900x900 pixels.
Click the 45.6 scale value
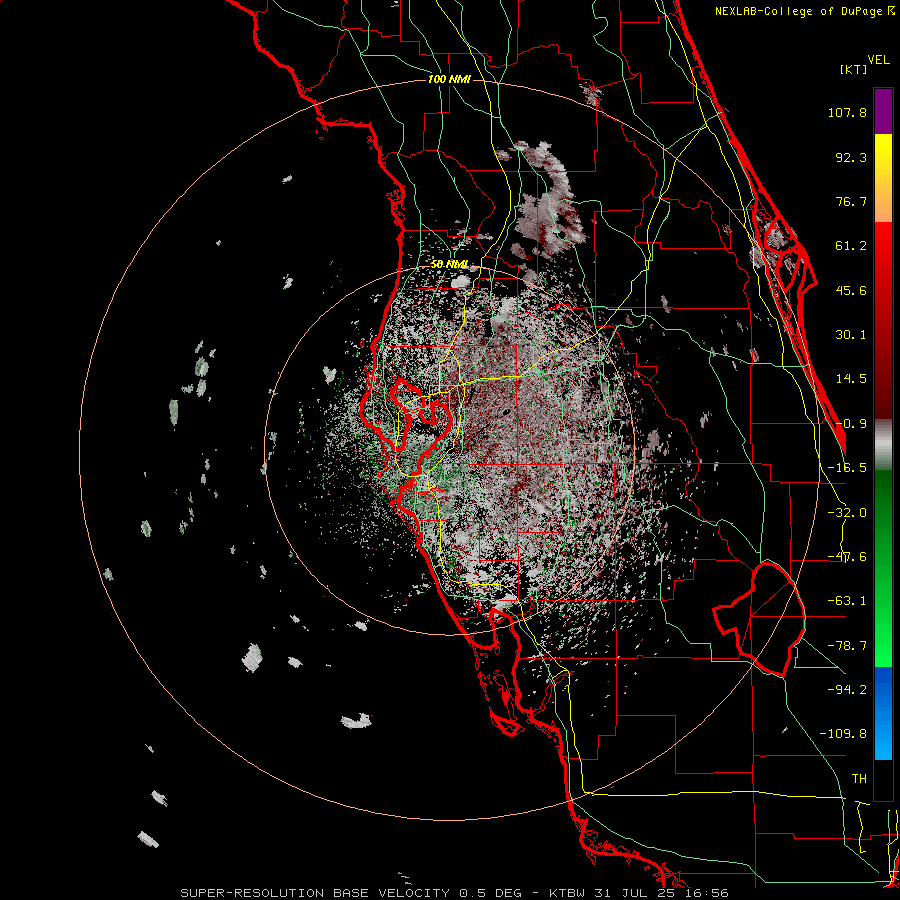851,290
